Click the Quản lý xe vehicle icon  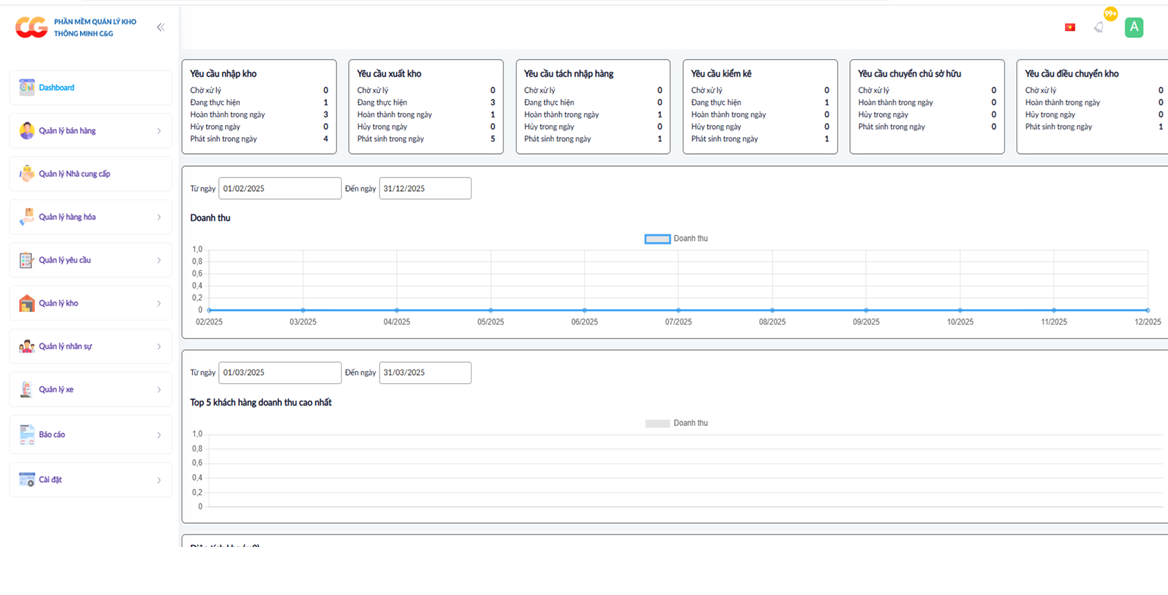[27, 389]
